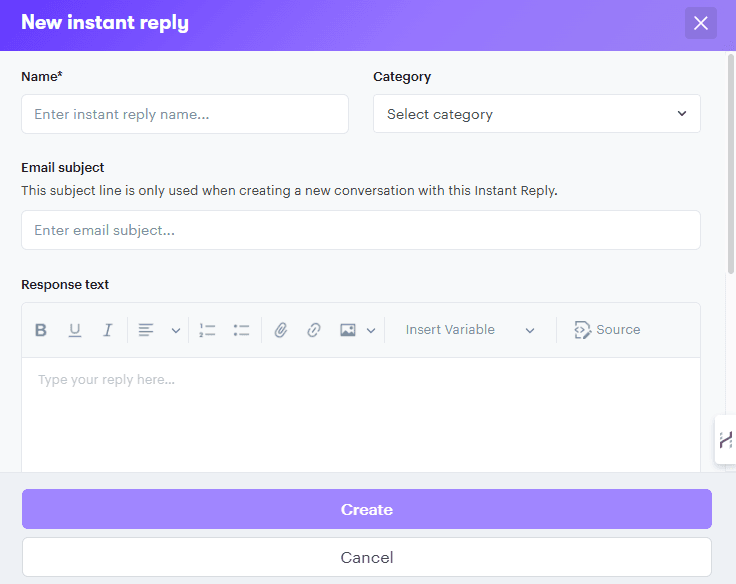Click the dialog vertical scrollbar
This screenshot has width=736, height=584.
pyautogui.click(x=730, y=164)
